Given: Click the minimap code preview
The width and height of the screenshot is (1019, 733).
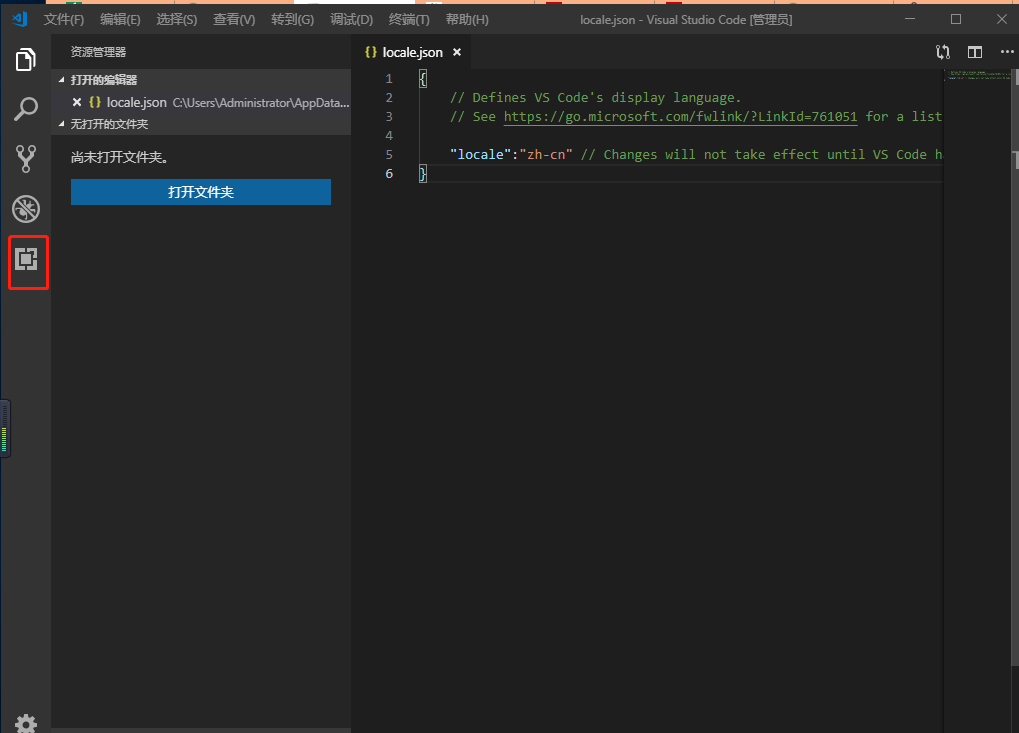Looking at the screenshot, I should (977, 75).
